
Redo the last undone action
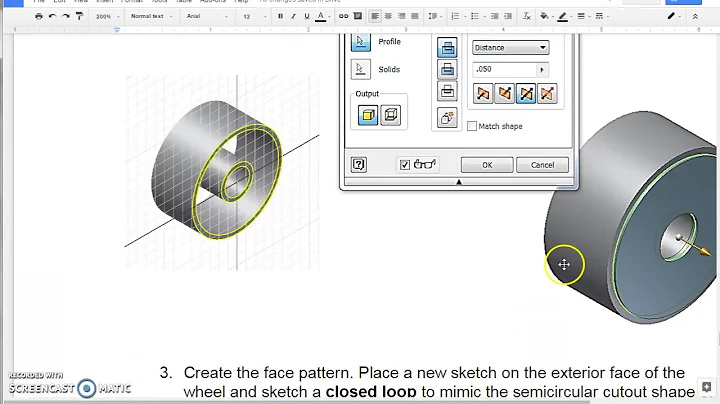pyautogui.click(x=66, y=16)
